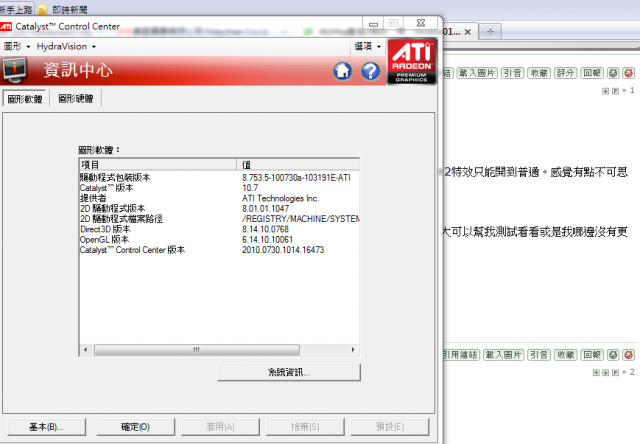Minimize the Catalyst Control Center window
This screenshot has width=640, height=444.
pos(373,24)
